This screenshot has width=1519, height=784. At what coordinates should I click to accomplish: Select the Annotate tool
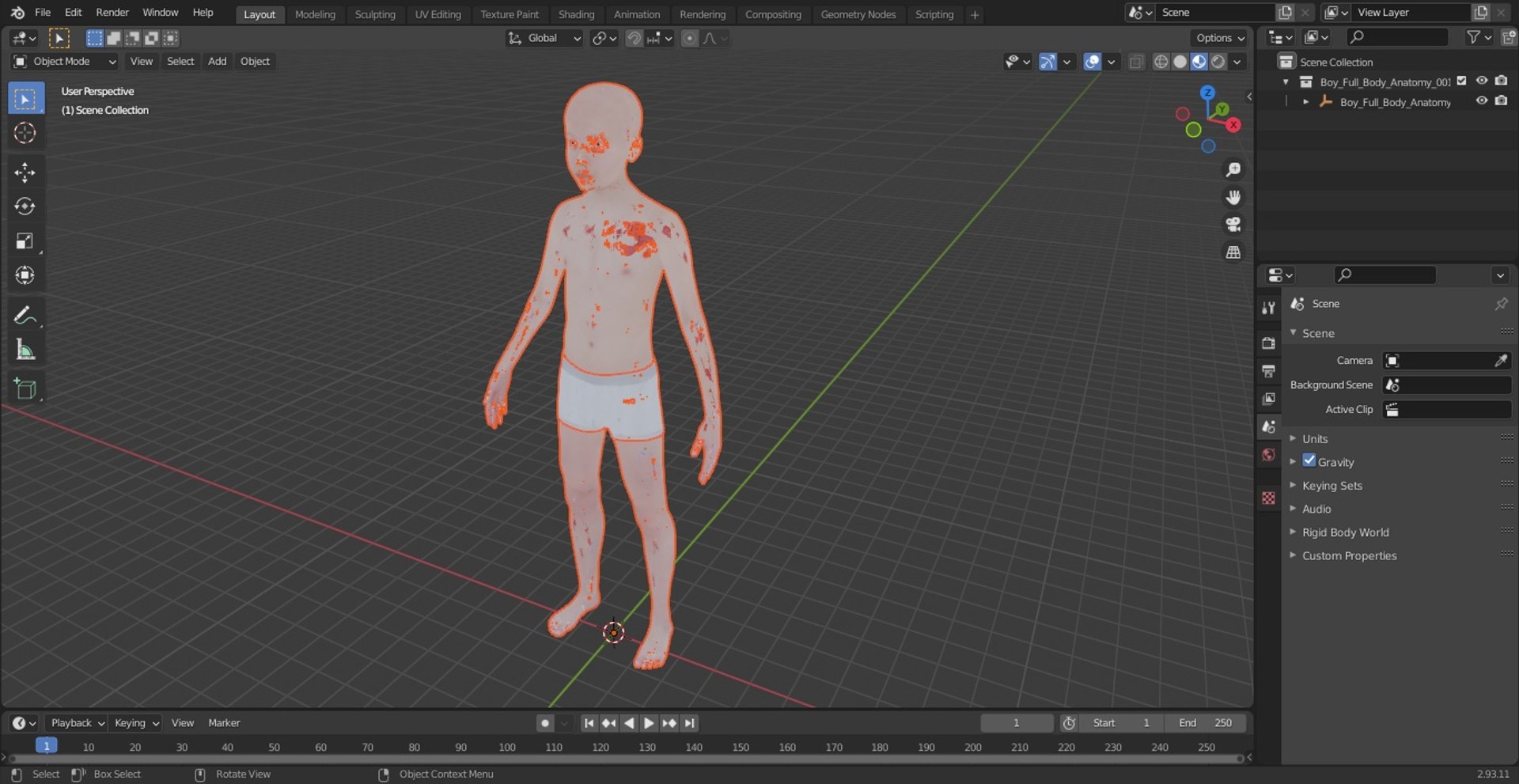(25, 315)
